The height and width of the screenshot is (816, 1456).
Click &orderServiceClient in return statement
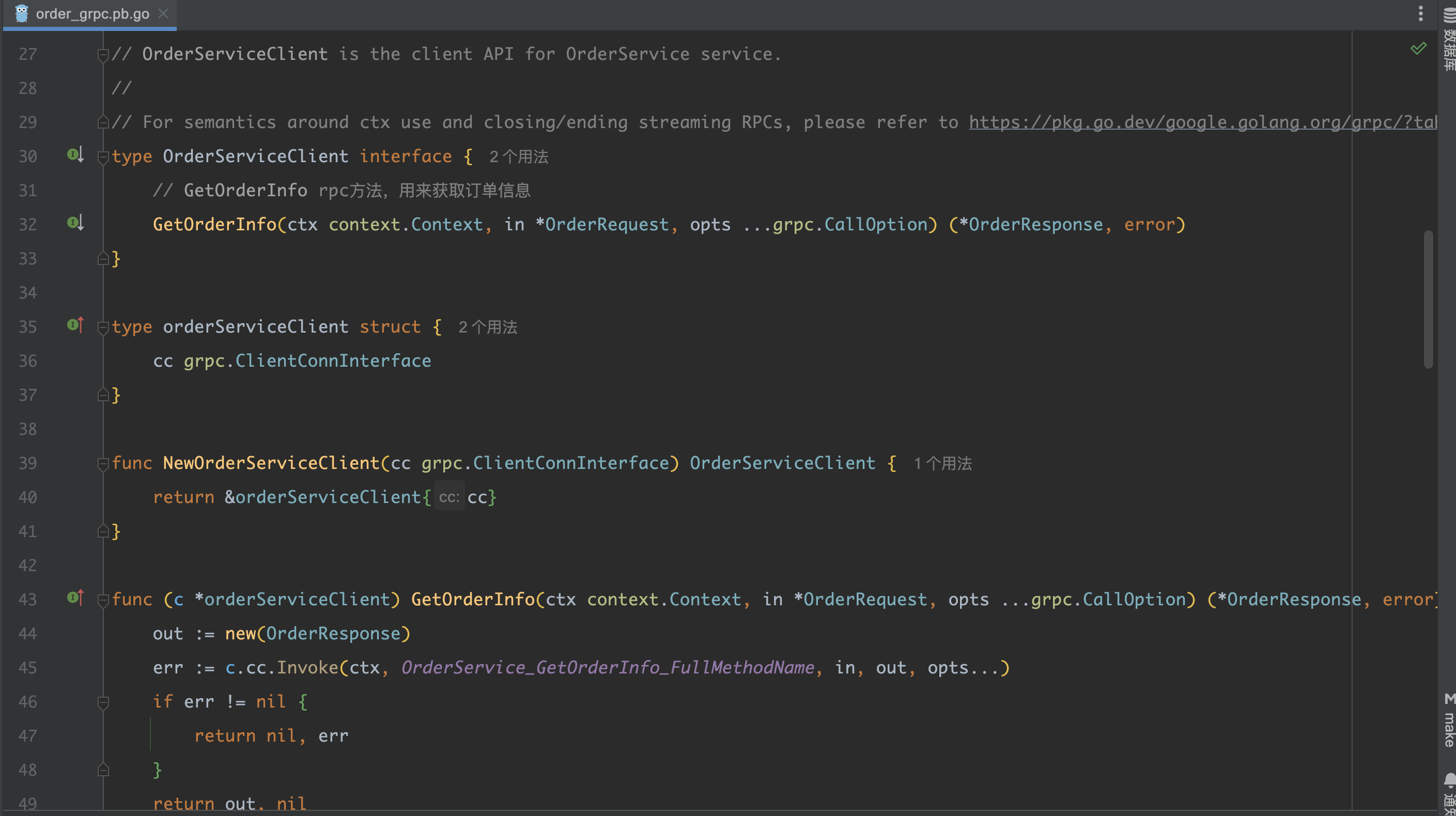[x=323, y=497]
